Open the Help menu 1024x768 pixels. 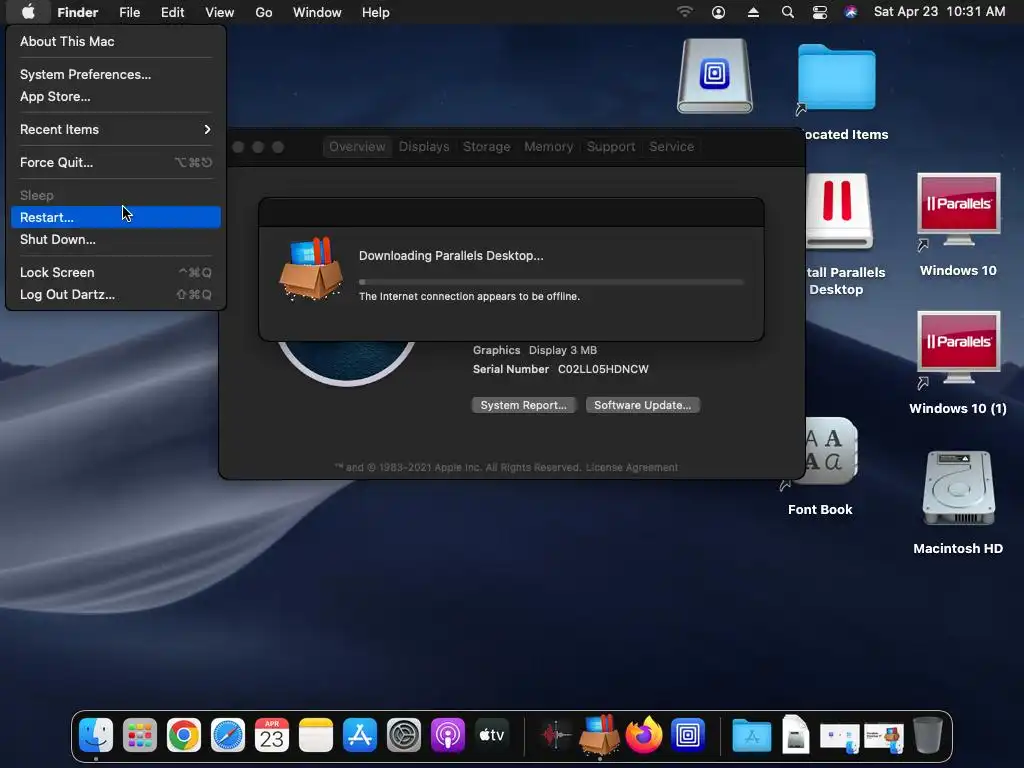(x=376, y=12)
